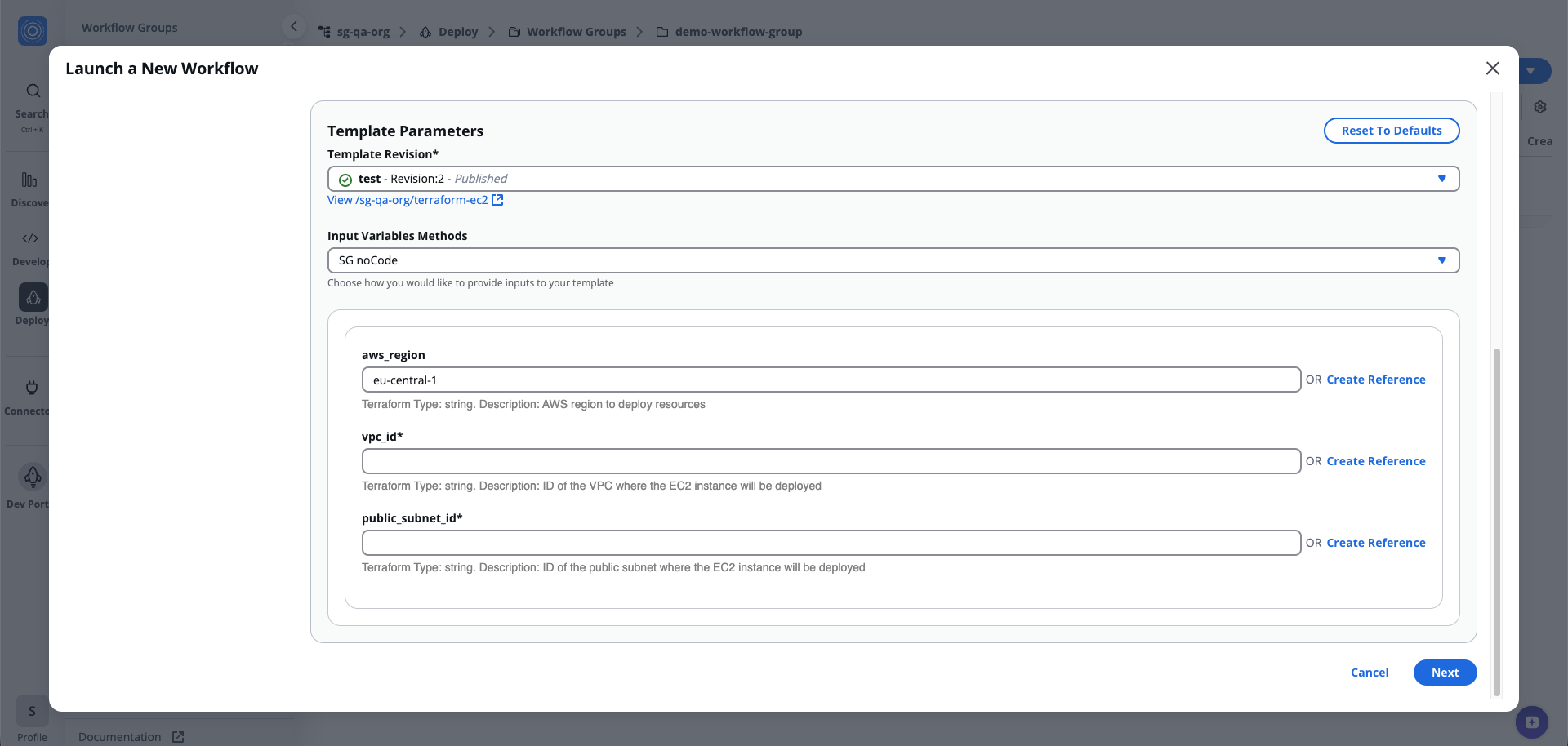1568x746 pixels.
Task: Open the Template Revision dropdown
Action: [x=1443, y=178]
